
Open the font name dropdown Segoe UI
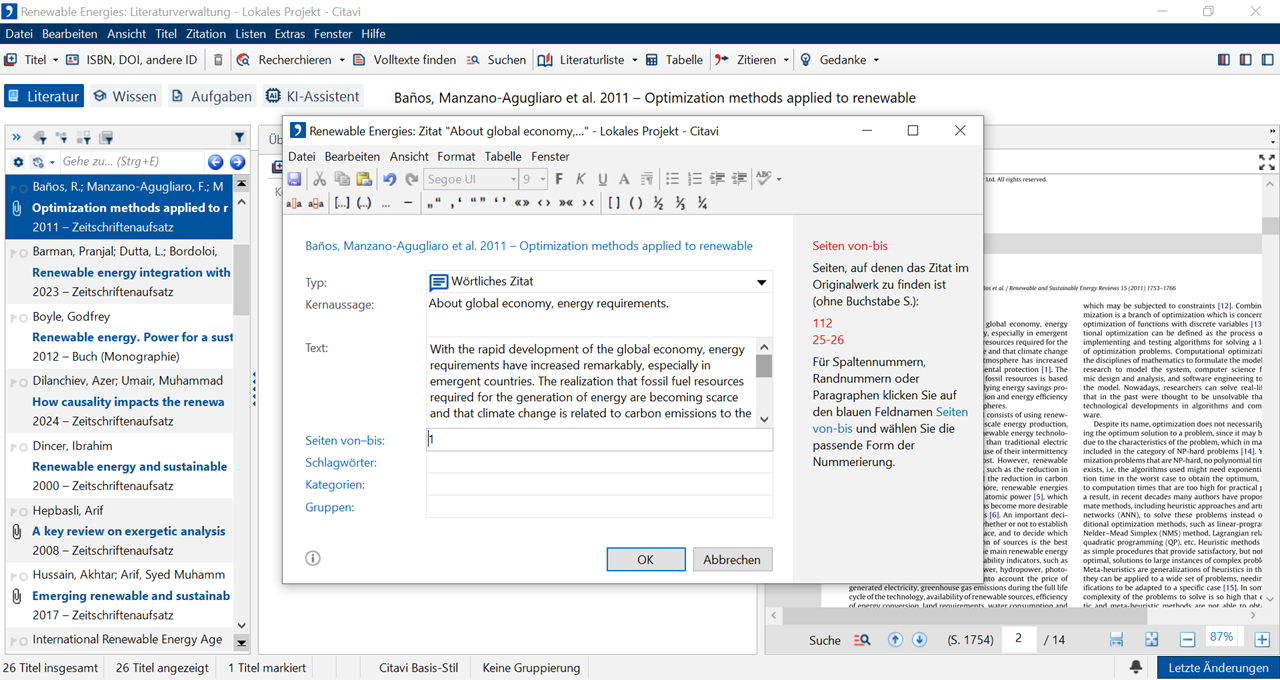click(513, 179)
